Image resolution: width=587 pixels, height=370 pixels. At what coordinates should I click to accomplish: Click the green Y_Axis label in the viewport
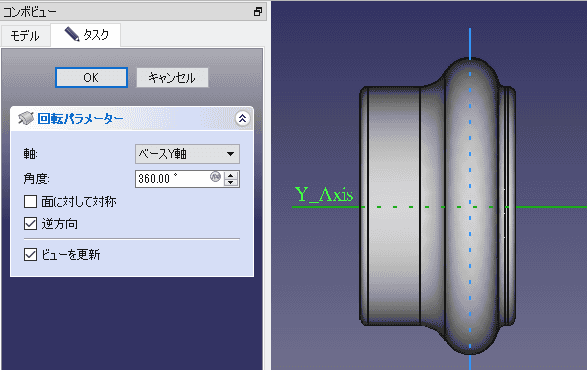(324, 195)
